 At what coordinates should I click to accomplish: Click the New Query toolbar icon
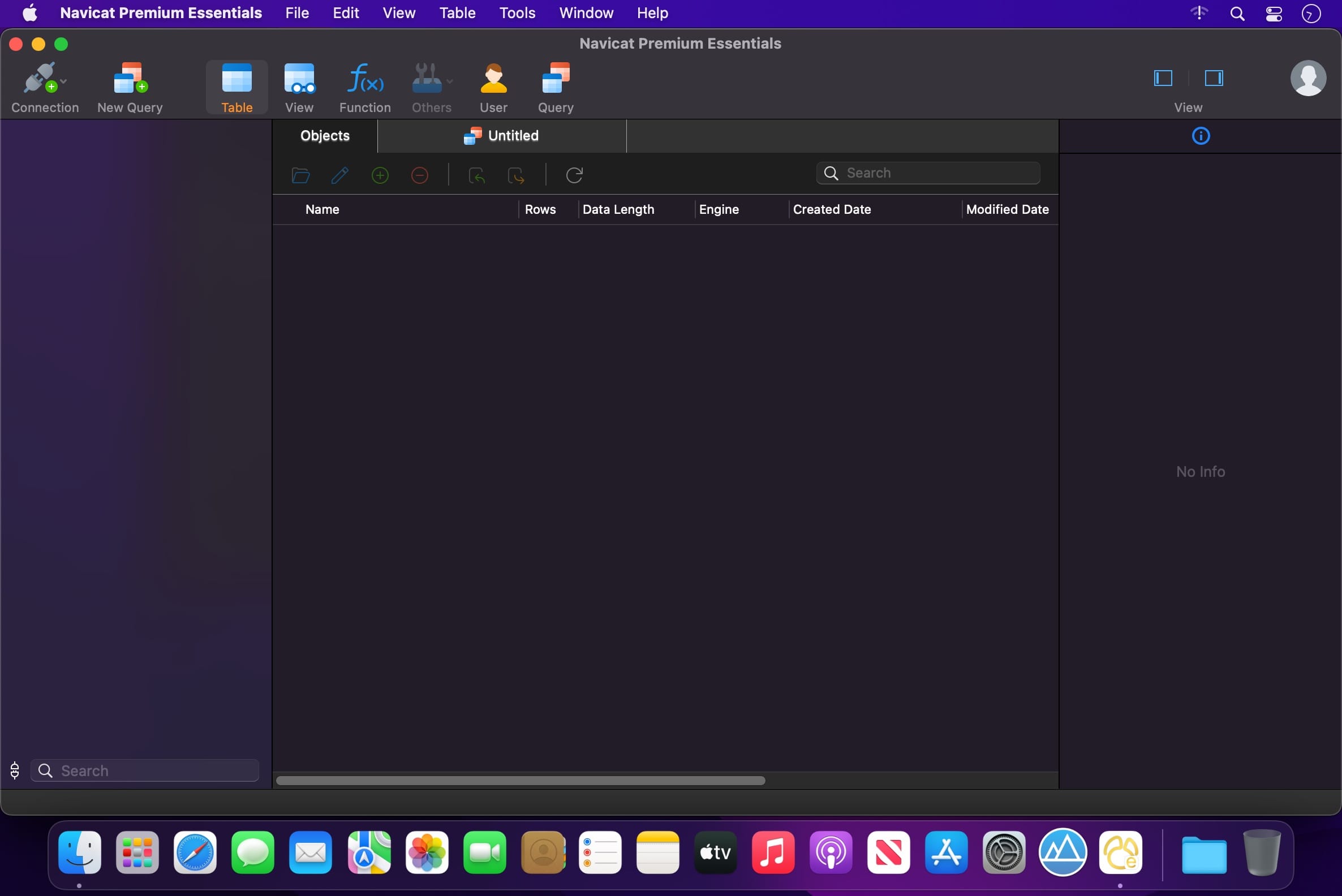(130, 77)
